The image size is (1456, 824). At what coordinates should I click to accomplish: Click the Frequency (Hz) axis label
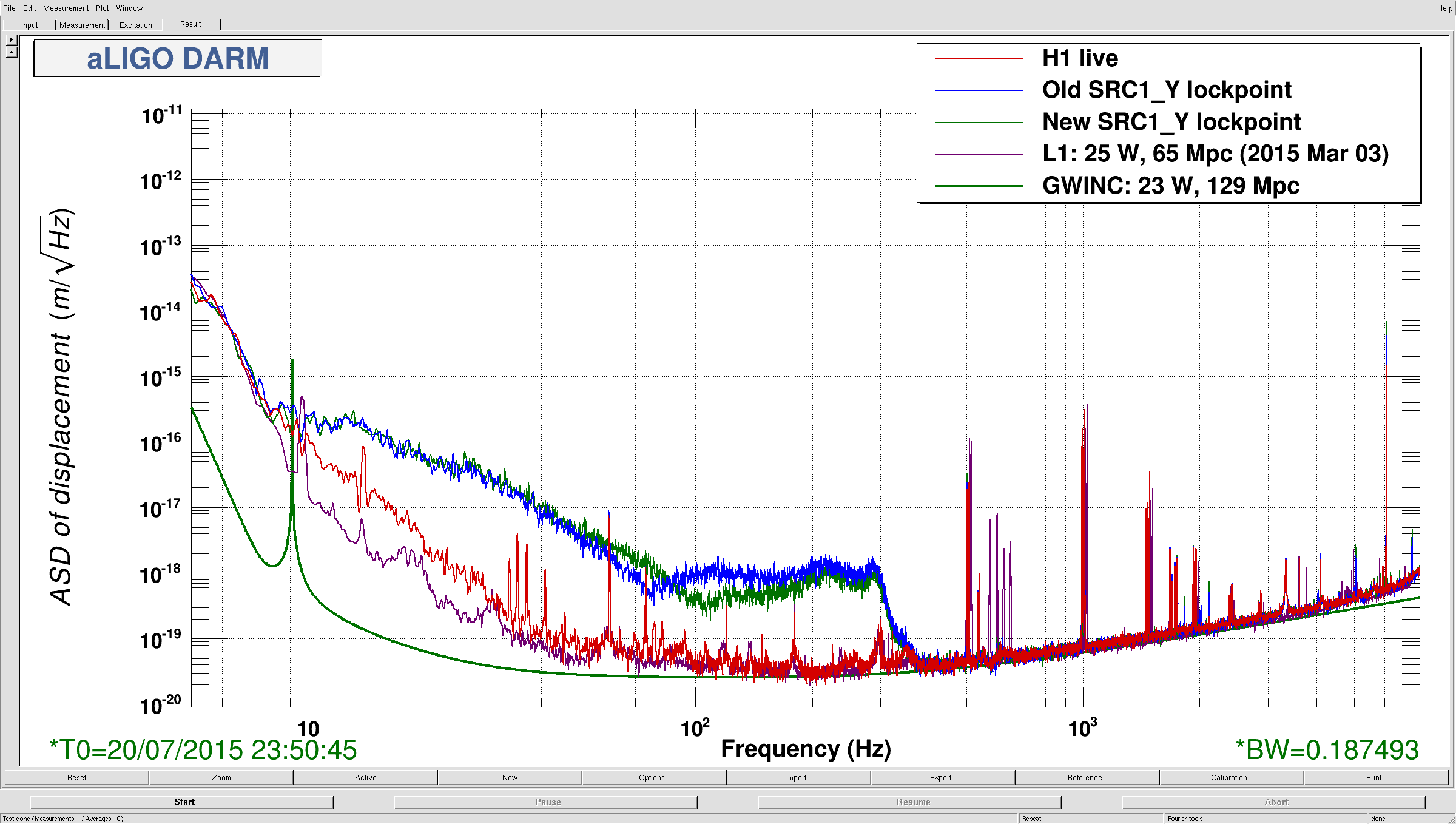coord(806,749)
